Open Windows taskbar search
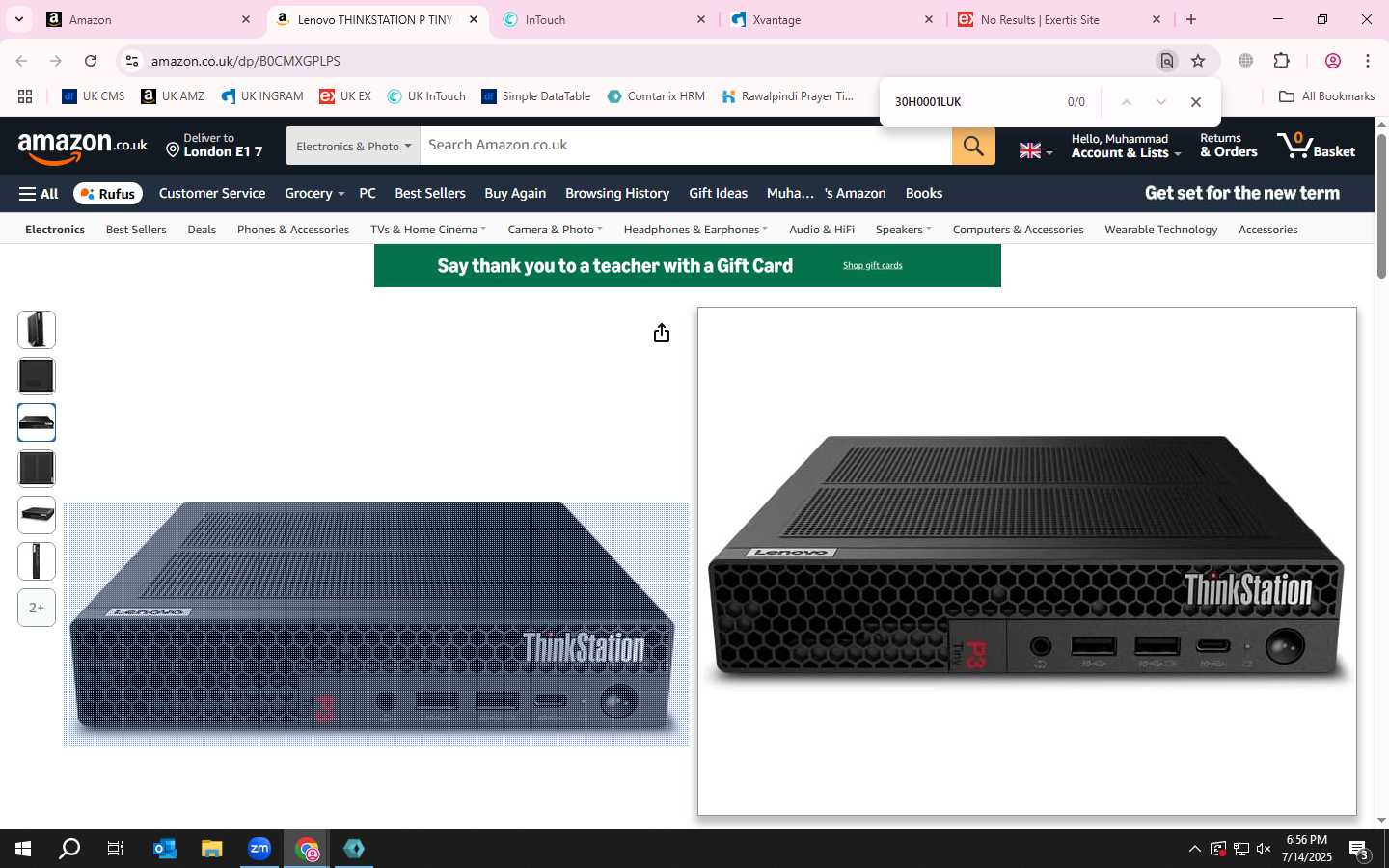Screen dimensions: 1389x868 [69, 849]
